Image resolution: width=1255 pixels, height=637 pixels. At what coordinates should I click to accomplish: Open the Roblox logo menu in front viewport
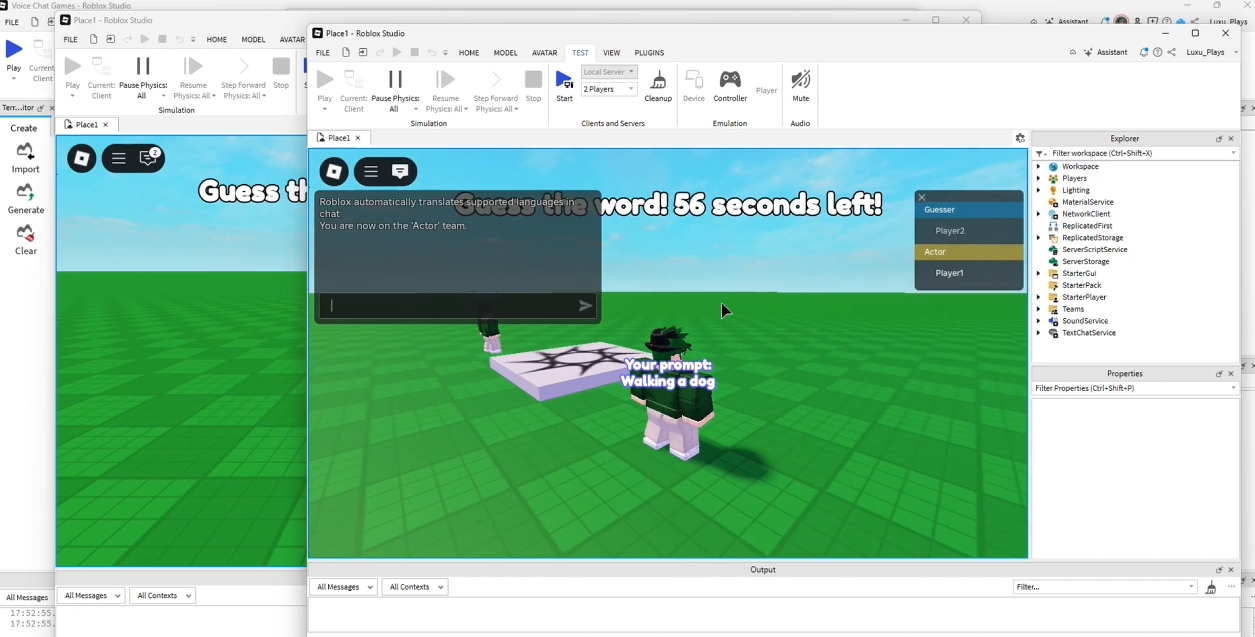[x=334, y=172]
